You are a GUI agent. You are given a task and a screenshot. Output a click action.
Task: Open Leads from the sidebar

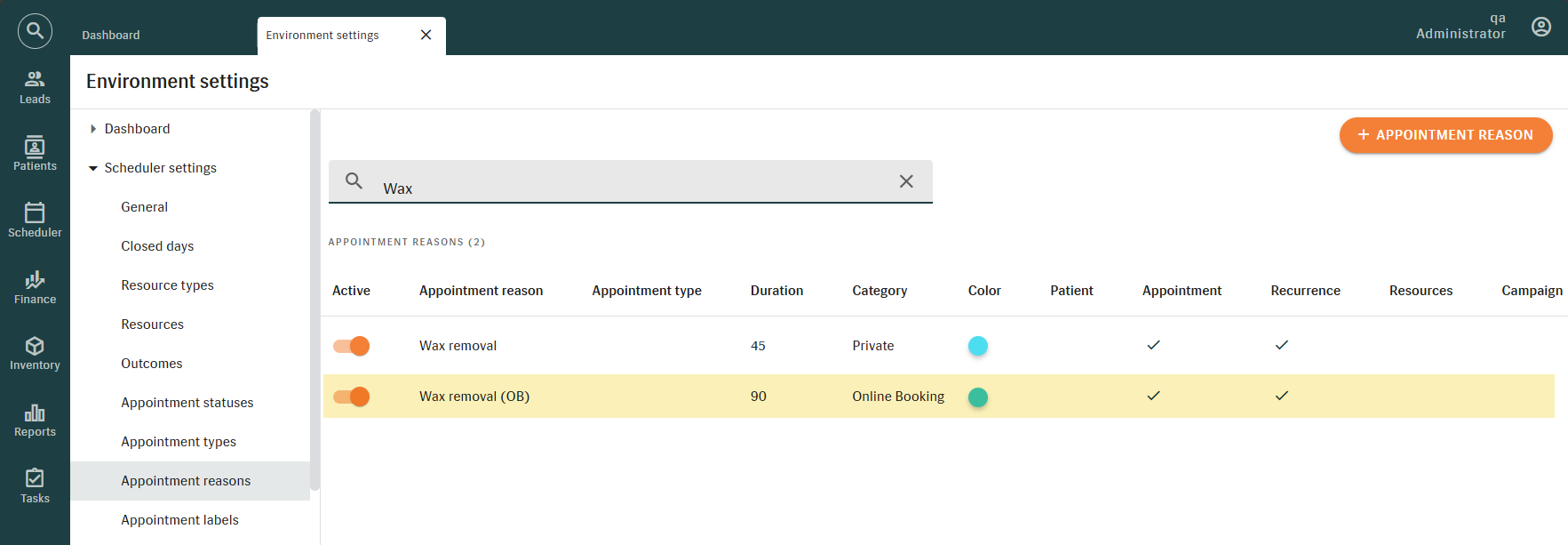[x=35, y=87]
